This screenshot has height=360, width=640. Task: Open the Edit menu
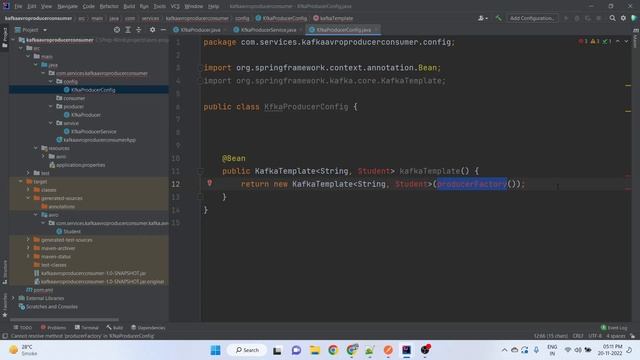tap(31, 6)
